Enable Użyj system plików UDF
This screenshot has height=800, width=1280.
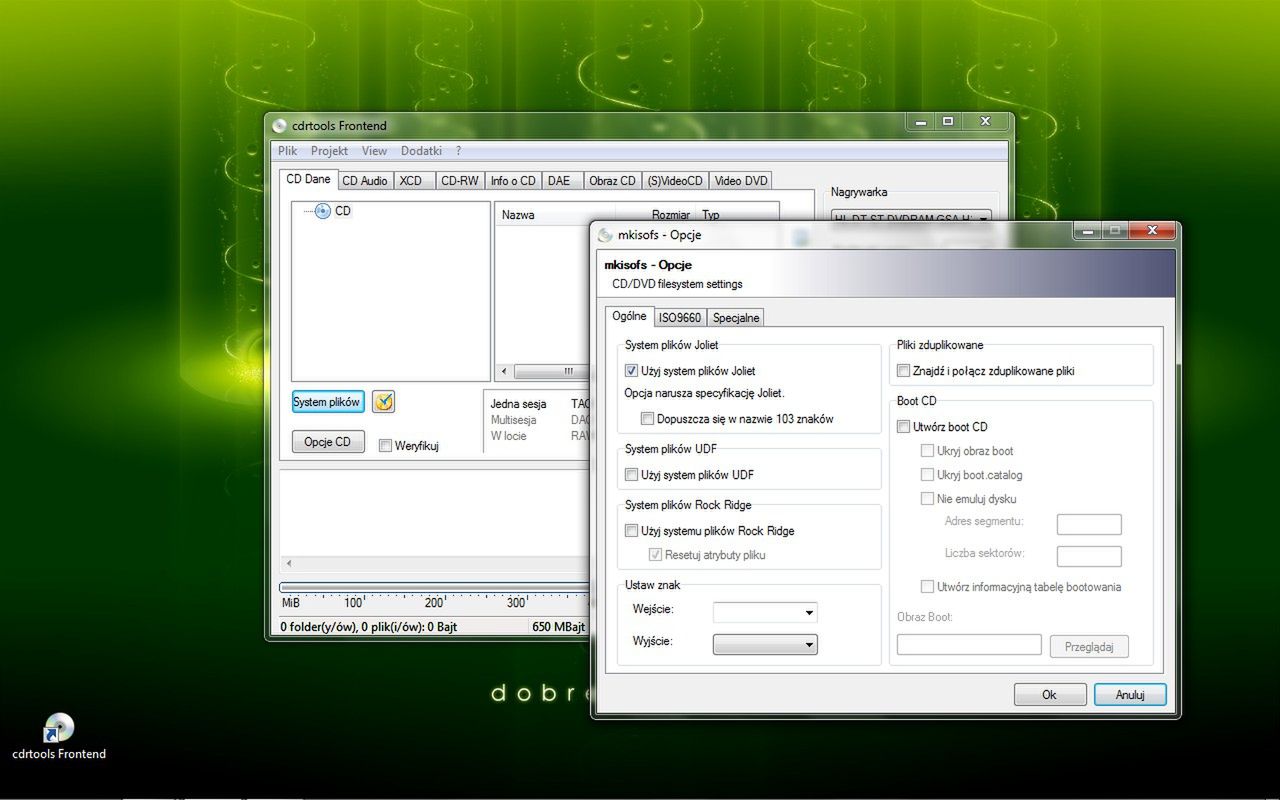(x=631, y=475)
